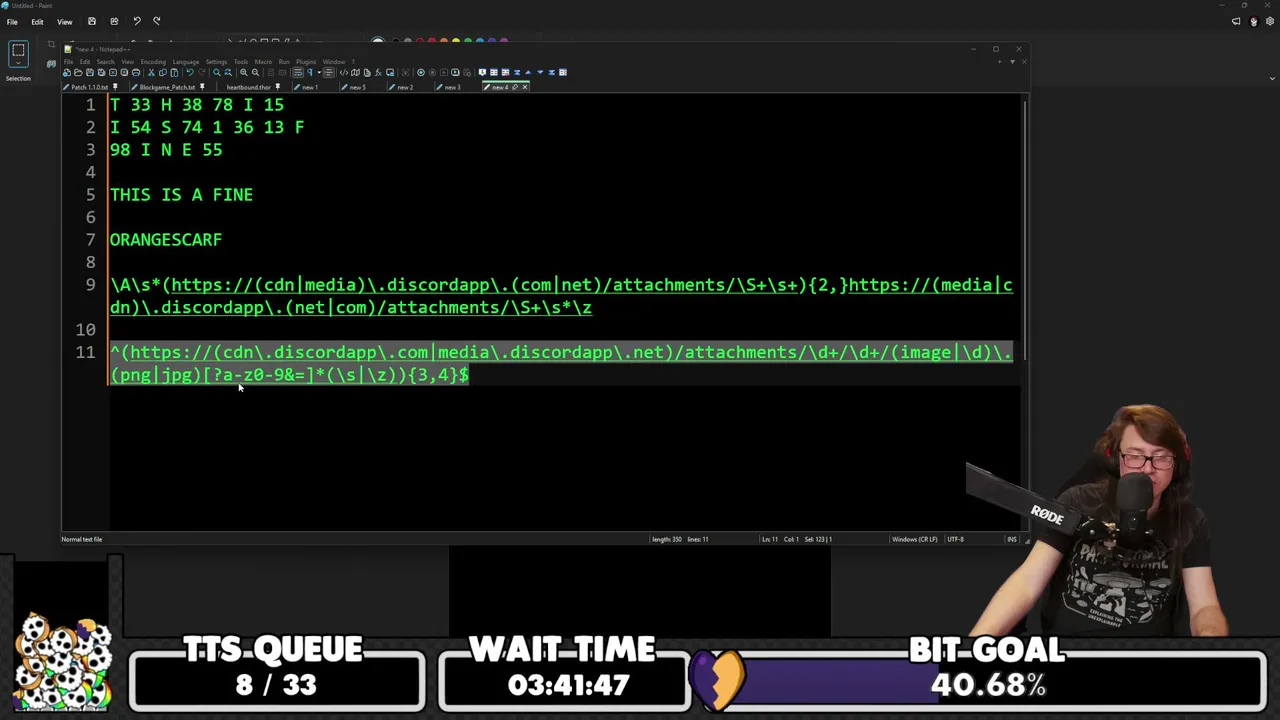The width and height of the screenshot is (1280, 720).
Task: Click the 'Normal text file' status label
Action: pos(82,539)
